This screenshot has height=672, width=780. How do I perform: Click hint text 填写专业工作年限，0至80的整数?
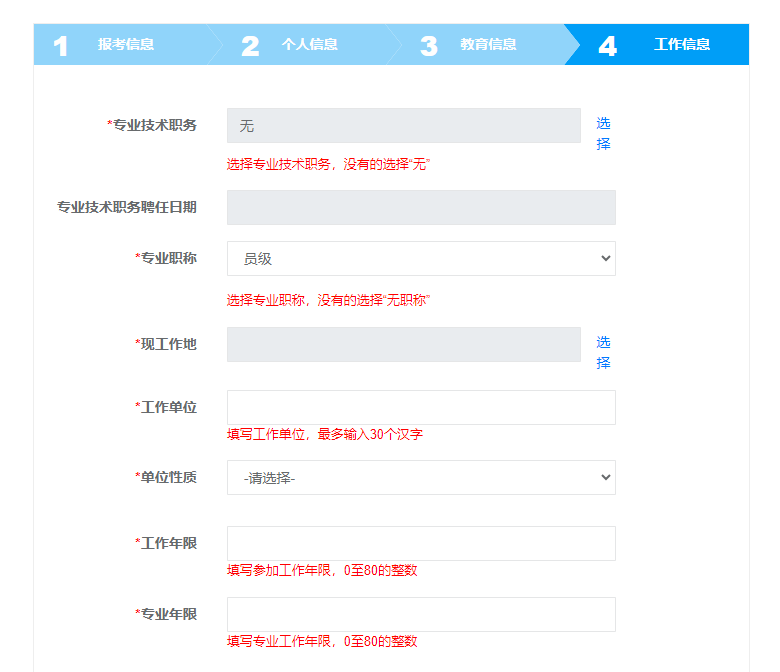click(322, 641)
